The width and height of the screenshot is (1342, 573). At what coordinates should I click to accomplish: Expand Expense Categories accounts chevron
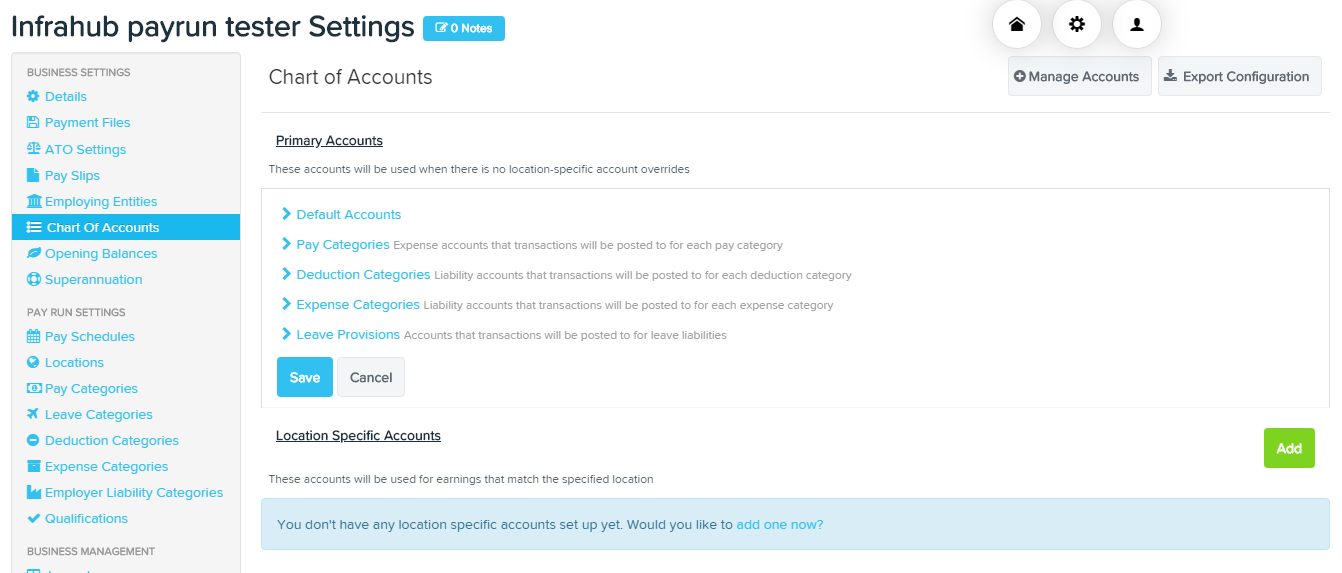[286, 304]
